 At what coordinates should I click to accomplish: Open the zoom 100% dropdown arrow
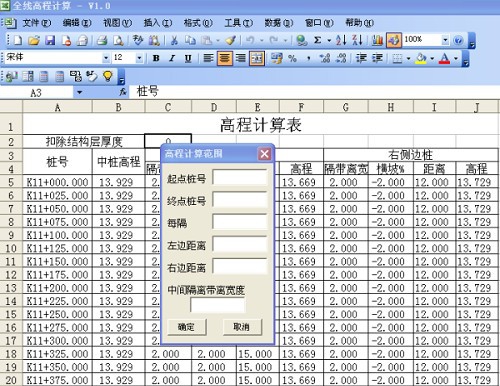445,40
